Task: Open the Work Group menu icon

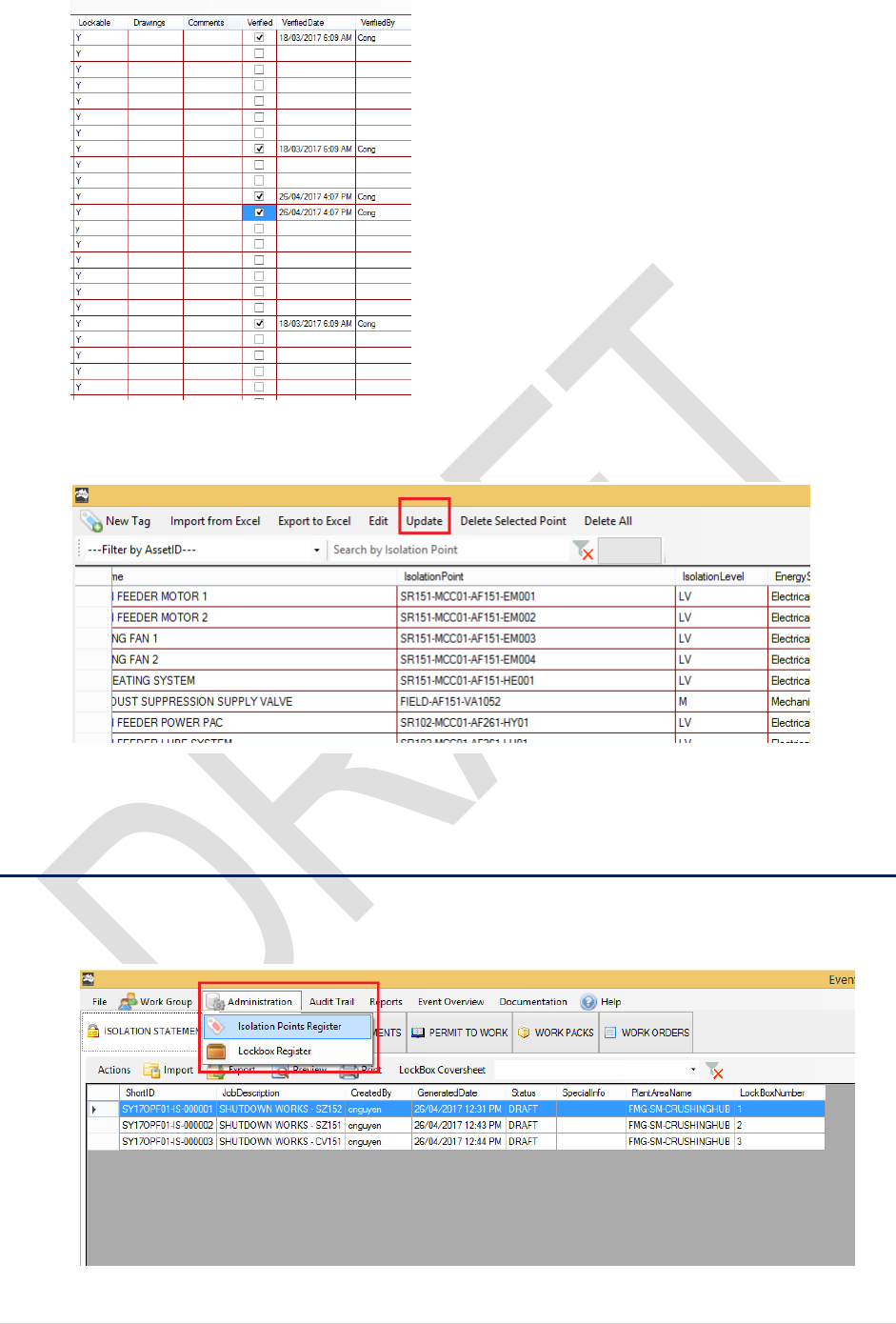Action: 128,1001
